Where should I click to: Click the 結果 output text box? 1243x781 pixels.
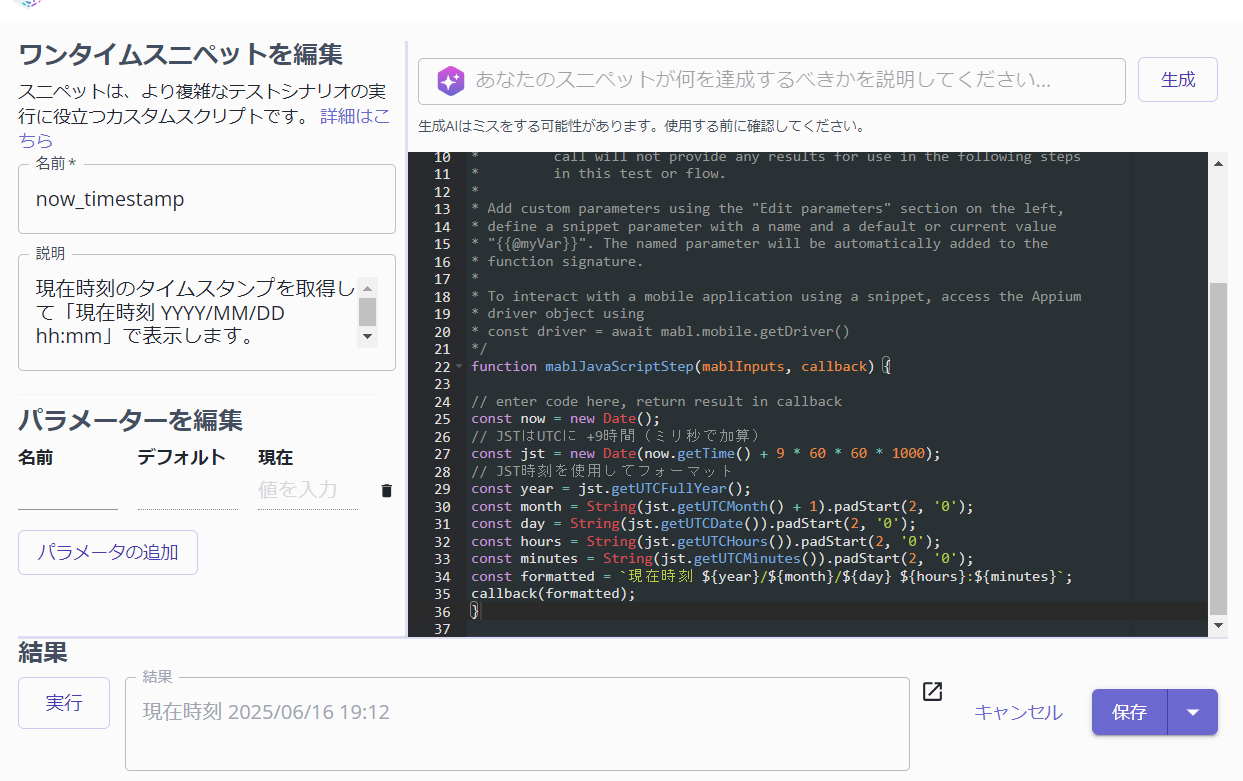[x=517, y=723]
